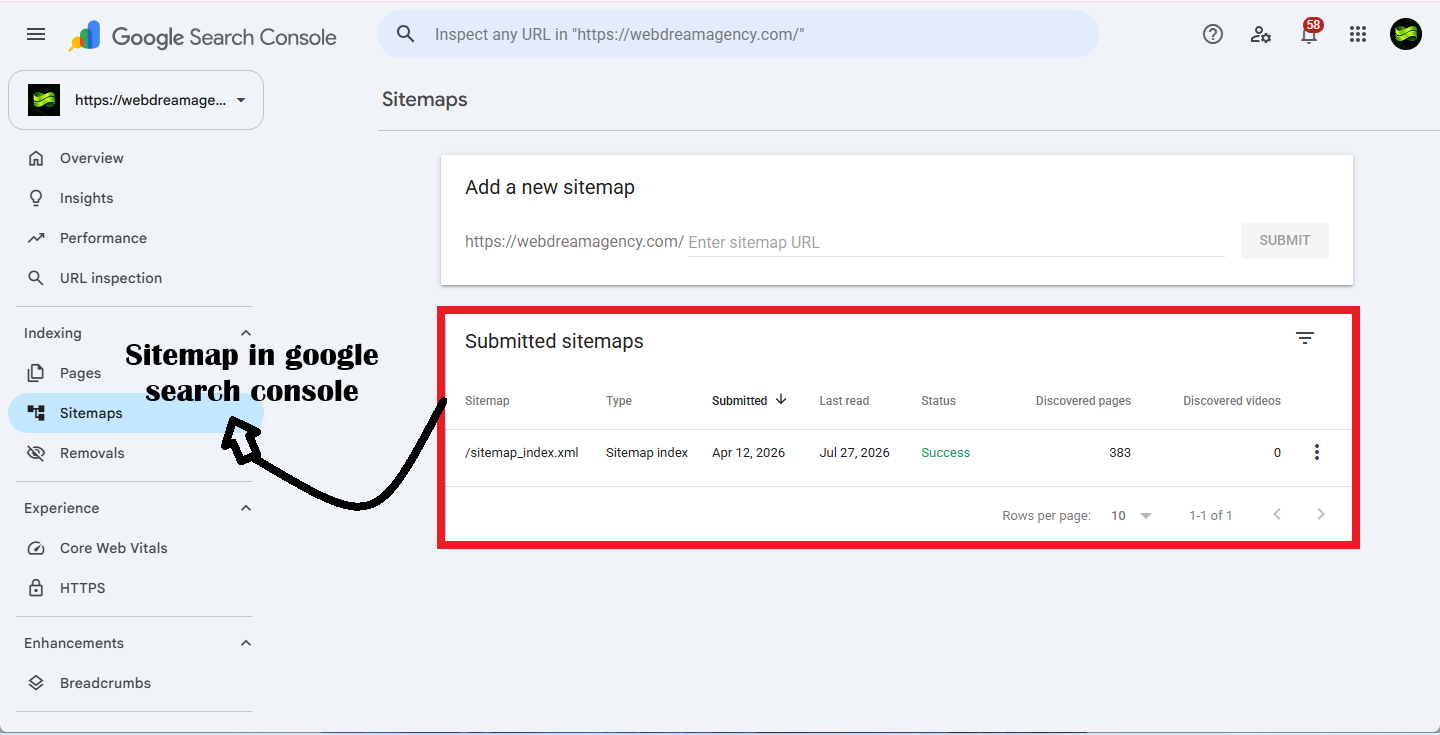The height and width of the screenshot is (735, 1440).
Task: Click the SUBMIT sitemap button
Action: 1284,241
